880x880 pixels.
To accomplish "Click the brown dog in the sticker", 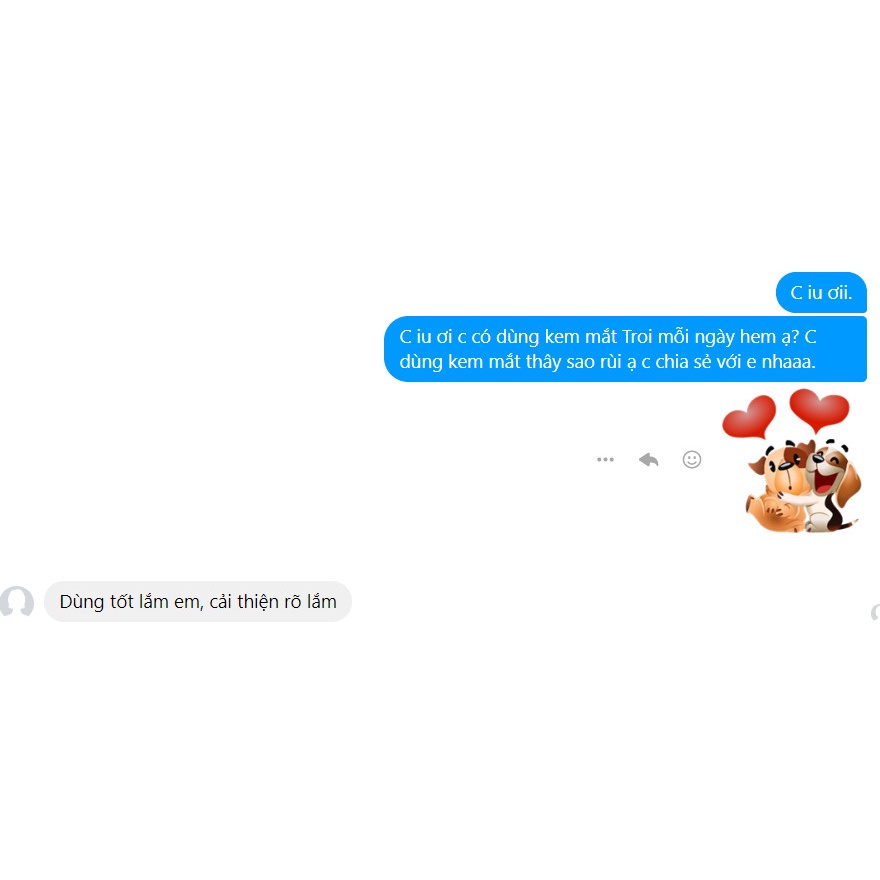I will pos(777,488).
